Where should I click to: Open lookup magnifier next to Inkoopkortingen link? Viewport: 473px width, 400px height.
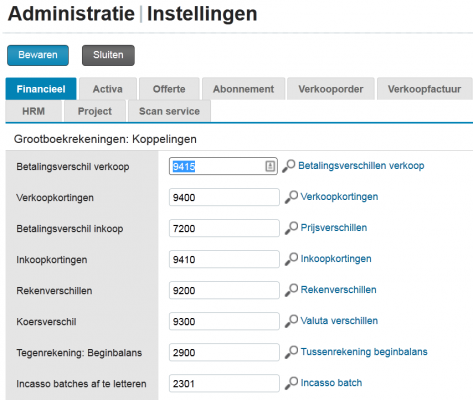coord(291,259)
